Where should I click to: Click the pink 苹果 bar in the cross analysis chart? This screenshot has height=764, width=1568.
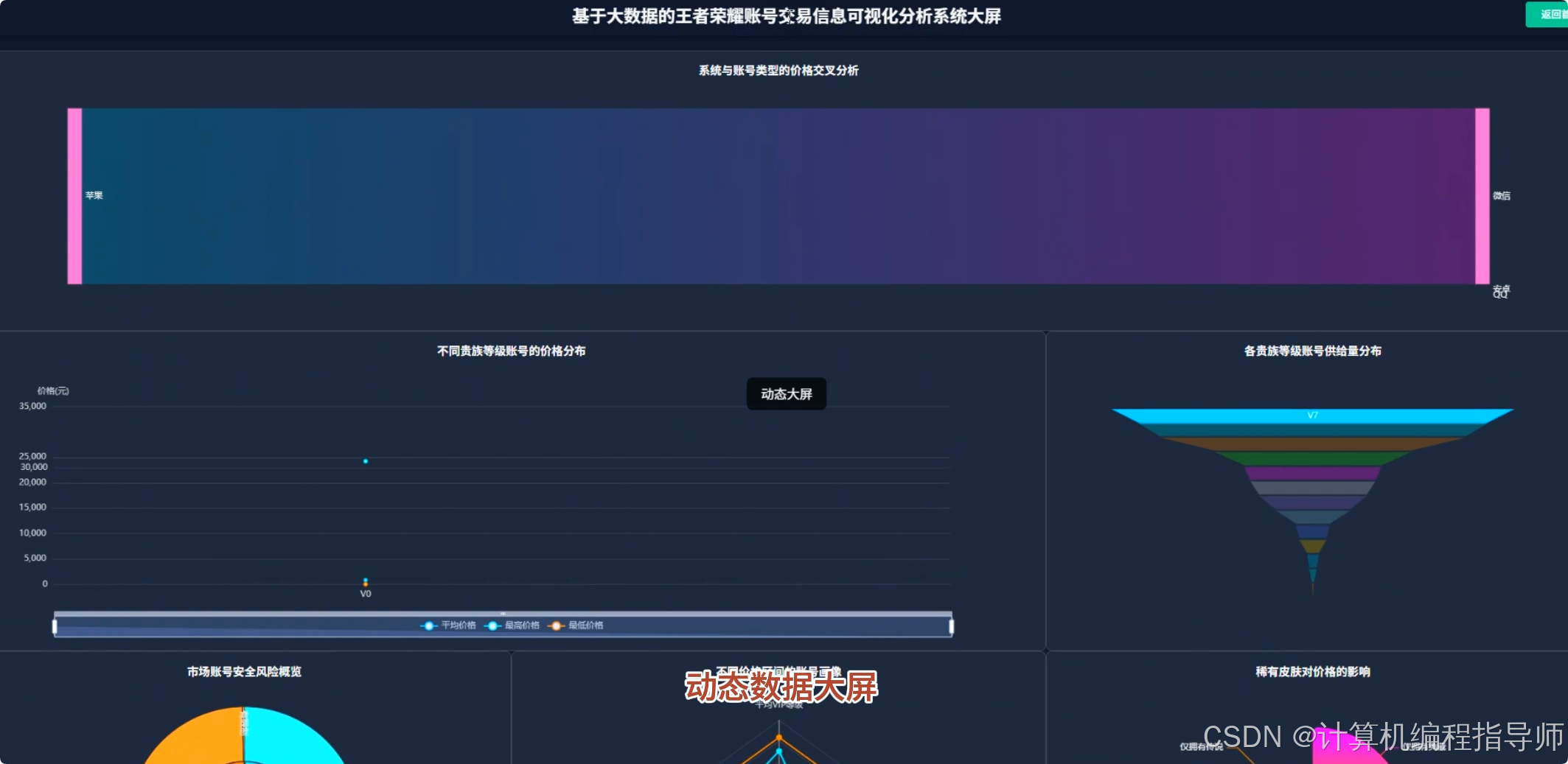(74, 195)
